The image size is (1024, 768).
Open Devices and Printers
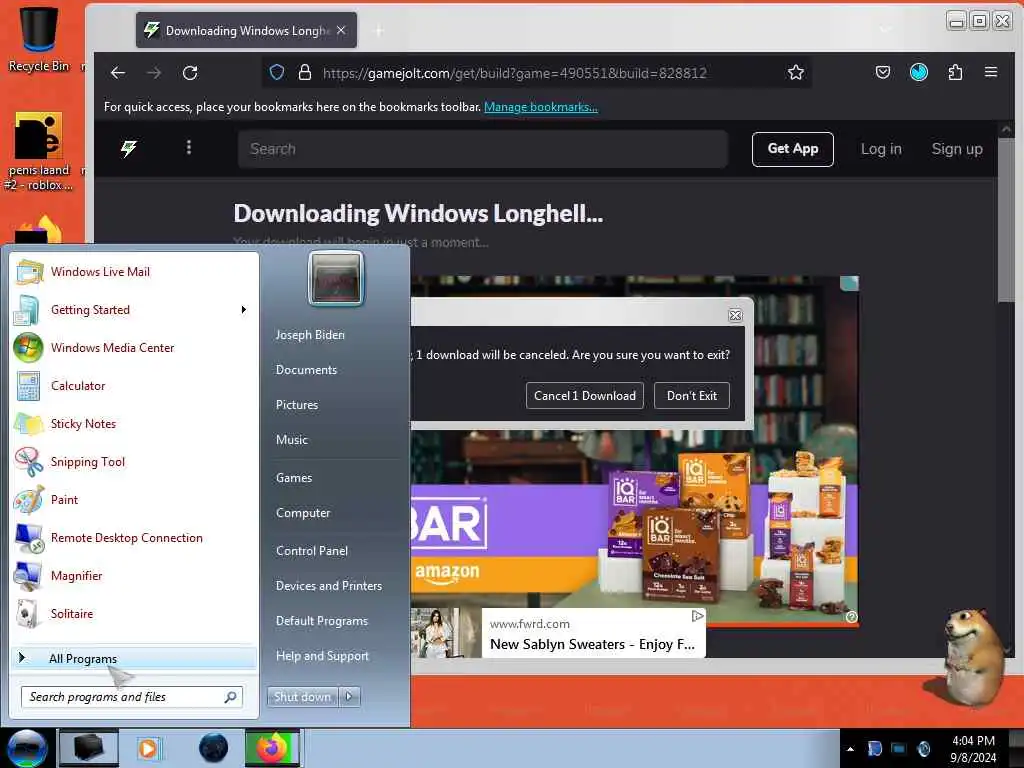(328, 586)
